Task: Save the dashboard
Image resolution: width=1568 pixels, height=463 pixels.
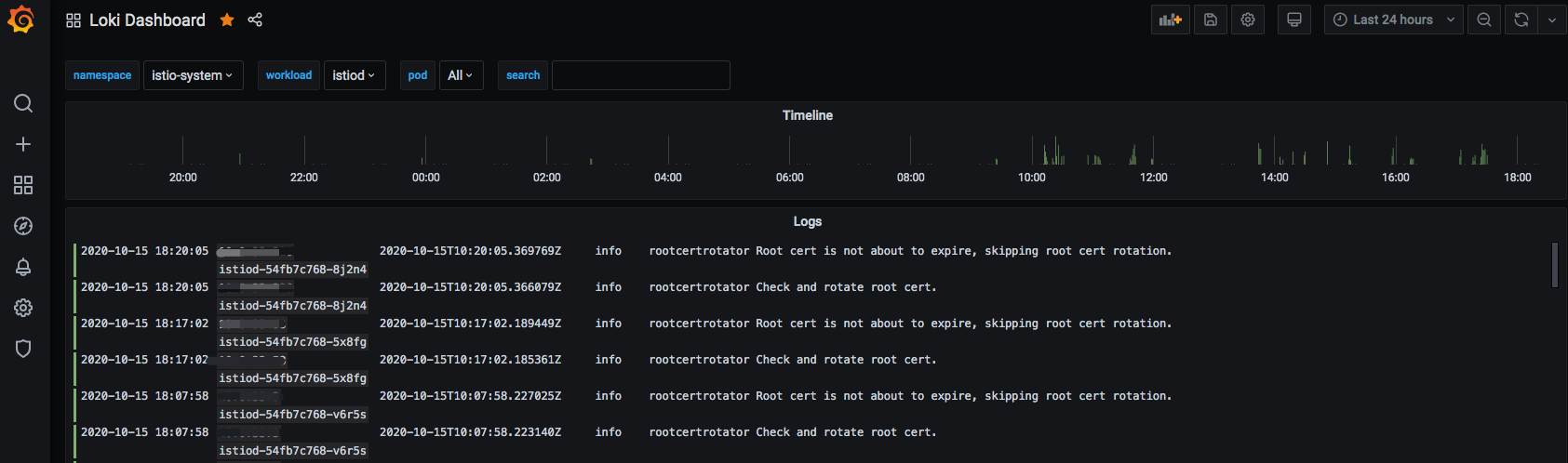Action: point(1211,20)
